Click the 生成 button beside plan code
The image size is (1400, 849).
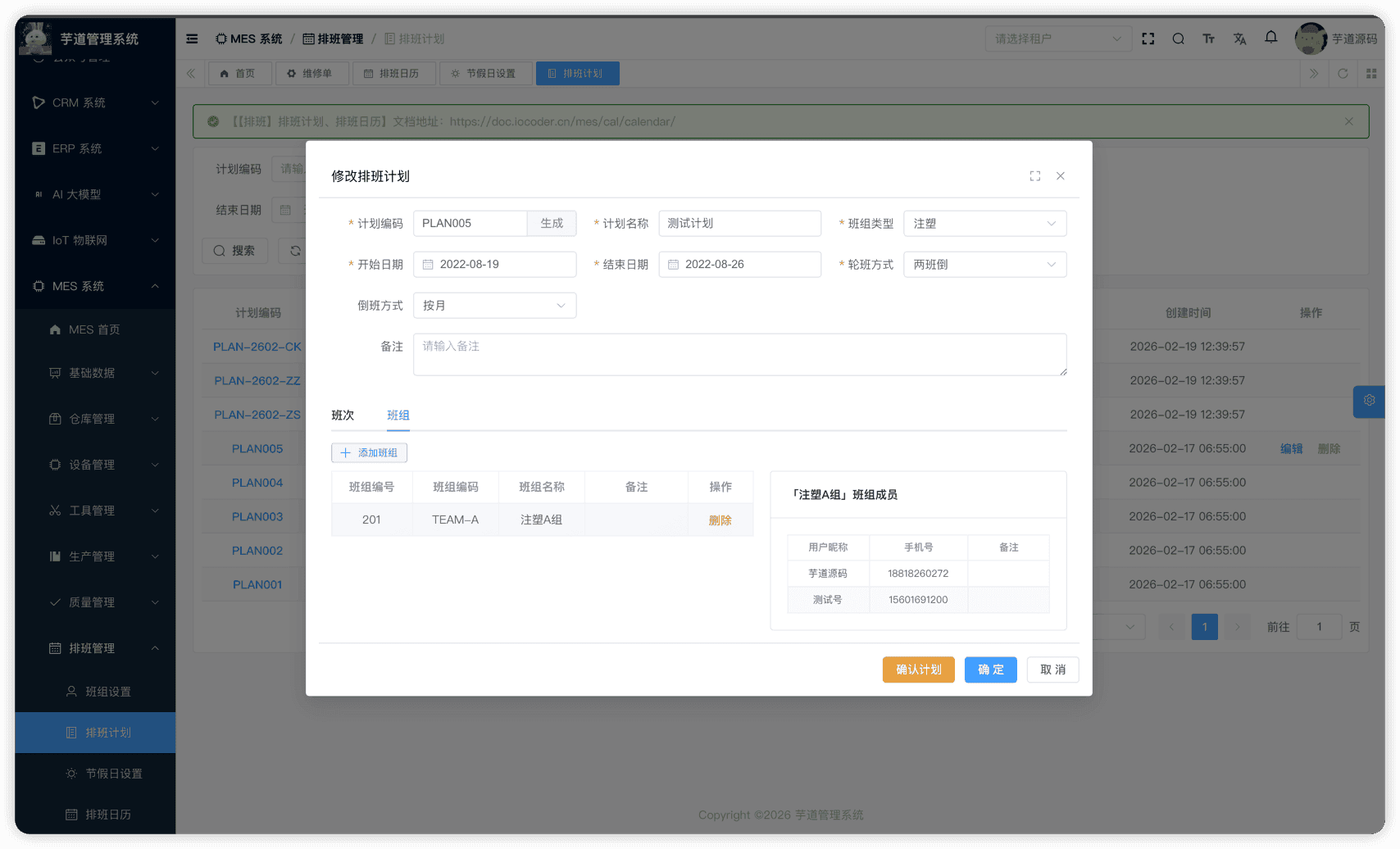552,224
